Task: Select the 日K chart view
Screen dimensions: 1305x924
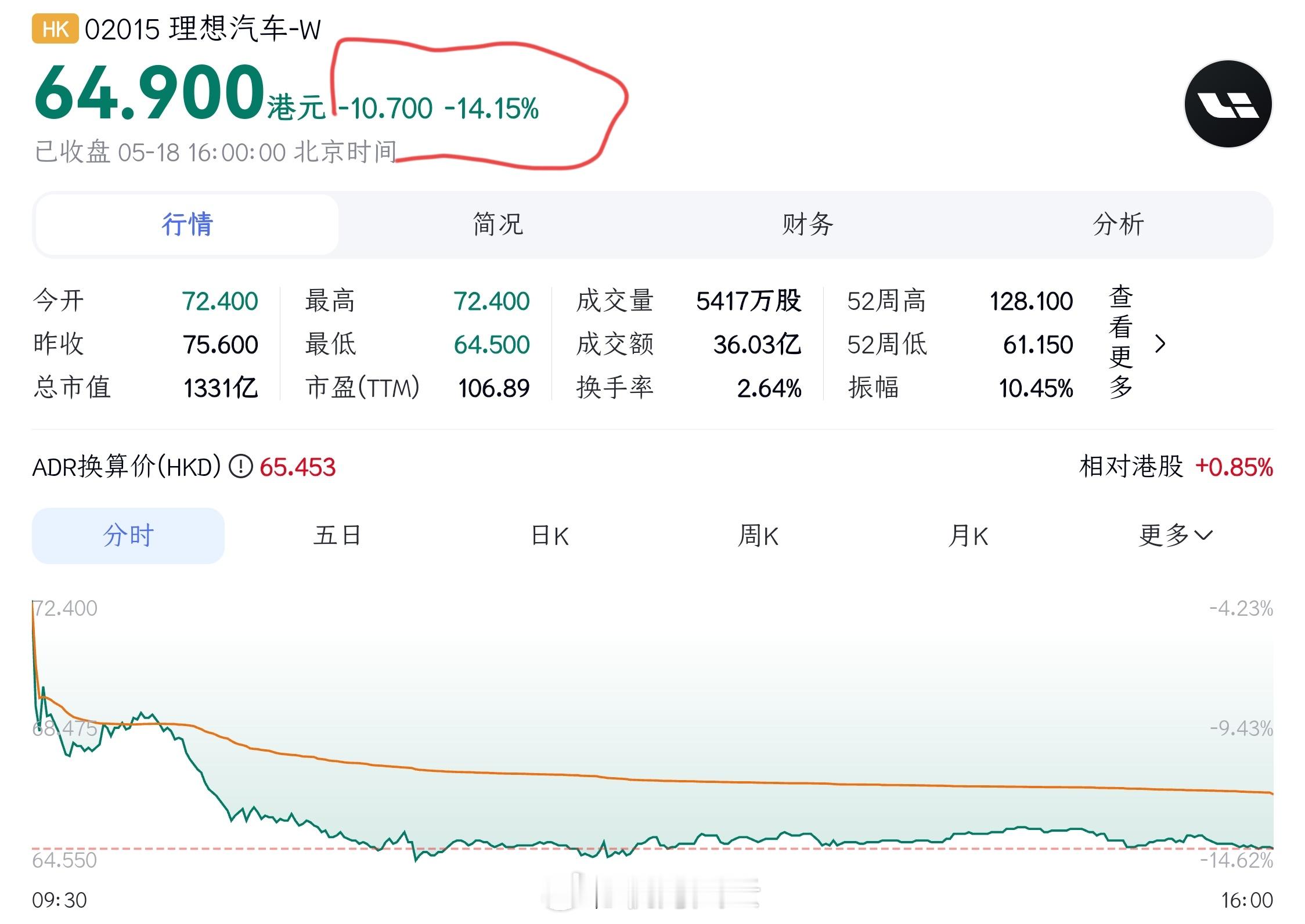Action: (x=550, y=535)
